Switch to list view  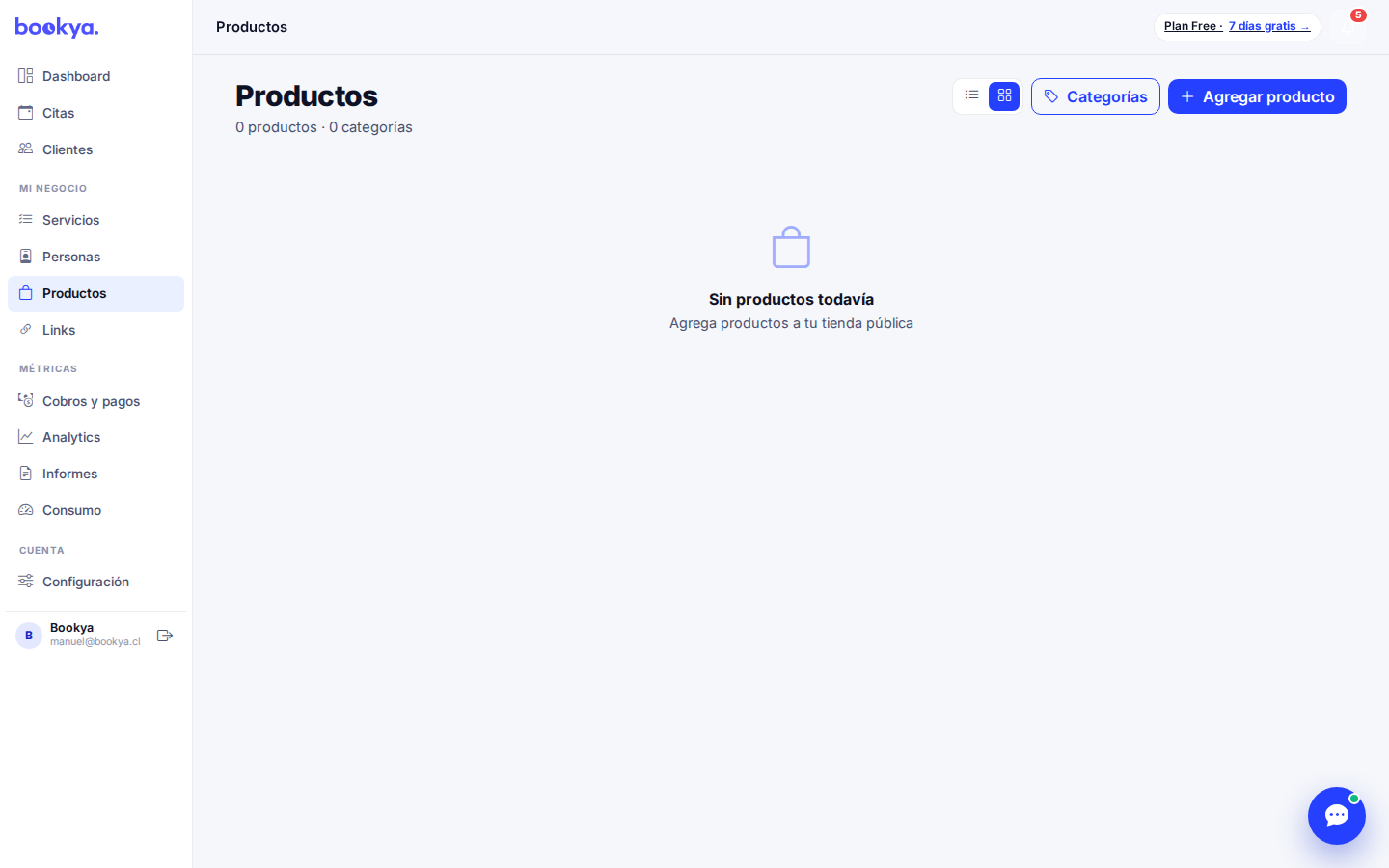tap(972, 95)
